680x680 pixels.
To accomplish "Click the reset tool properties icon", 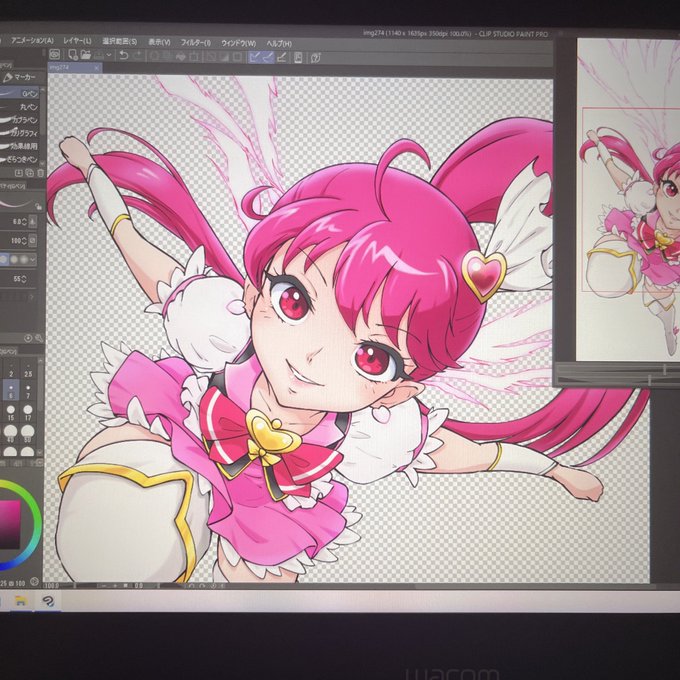I will tap(28, 338).
